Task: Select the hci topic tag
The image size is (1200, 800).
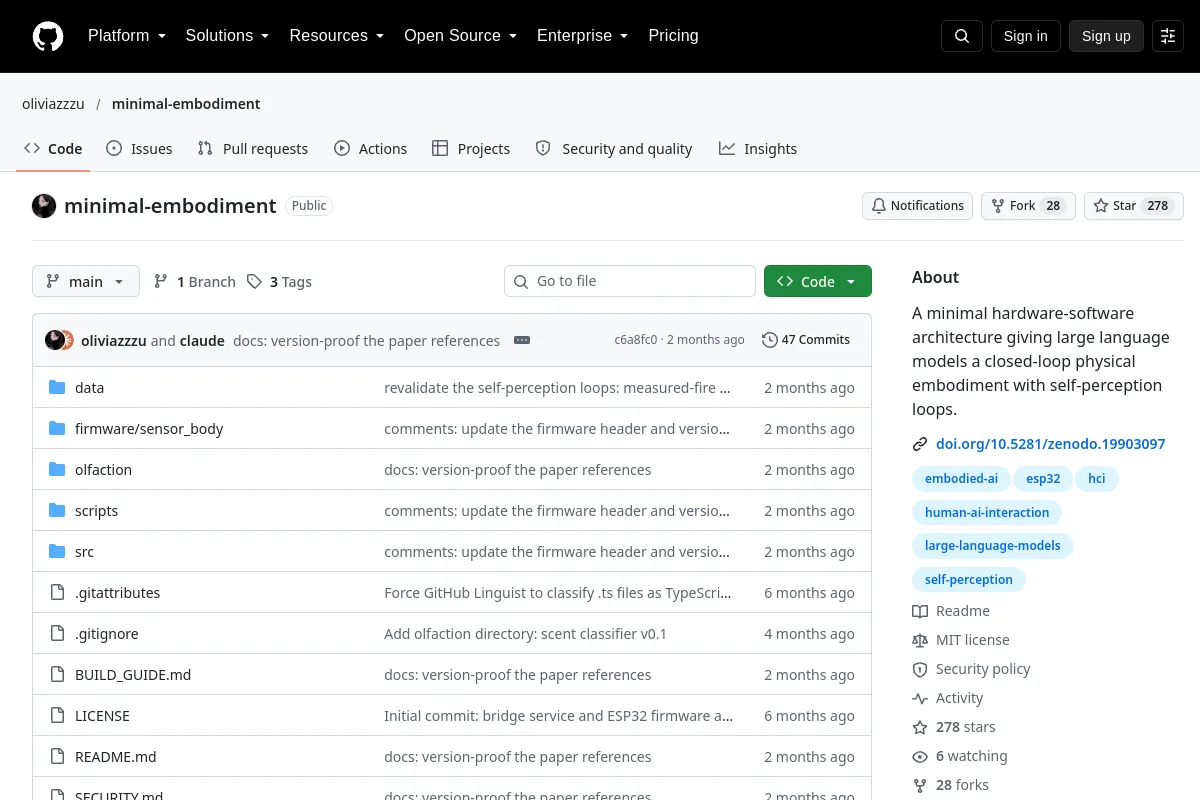Action: click(1097, 479)
